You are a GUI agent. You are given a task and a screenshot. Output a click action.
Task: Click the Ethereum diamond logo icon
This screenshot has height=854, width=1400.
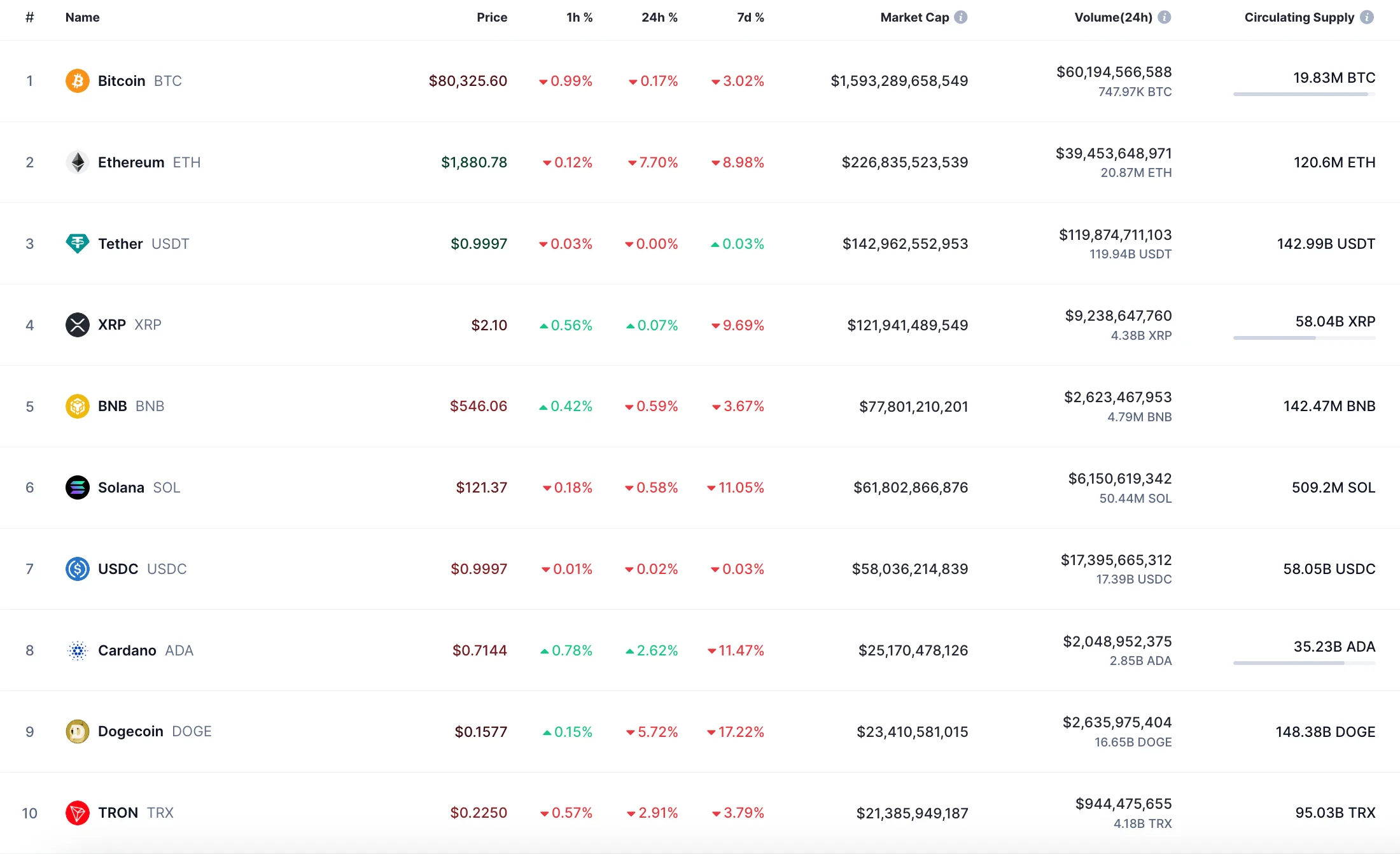77,162
